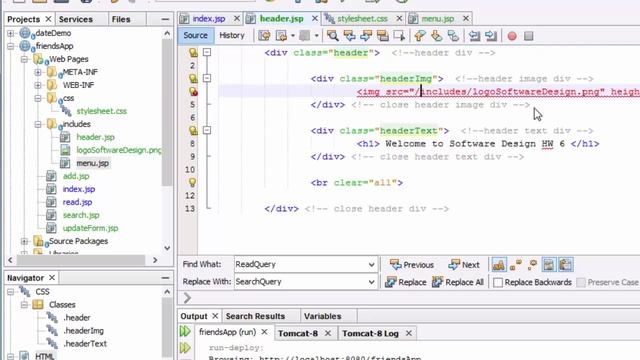Select stylesheet.css in project tree

(x=101, y=111)
